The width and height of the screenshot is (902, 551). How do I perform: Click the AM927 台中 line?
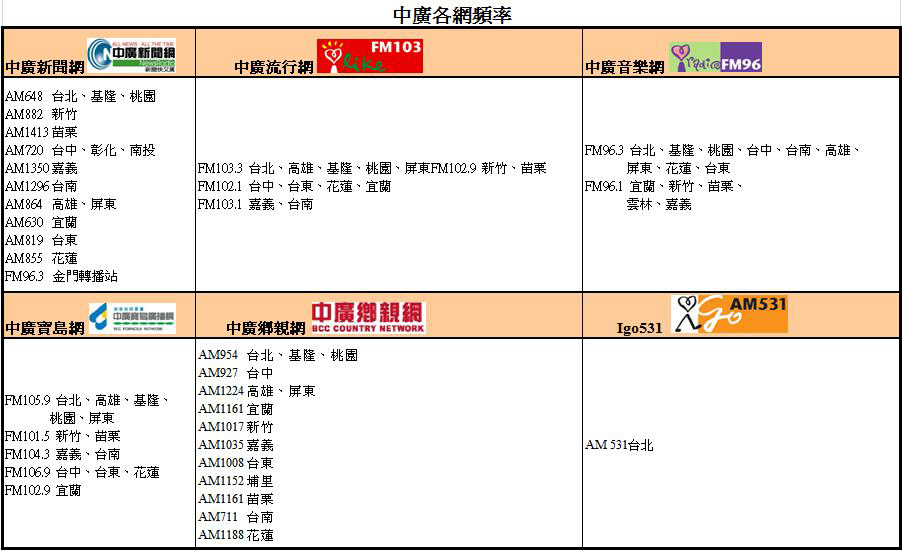pos(236,373)
